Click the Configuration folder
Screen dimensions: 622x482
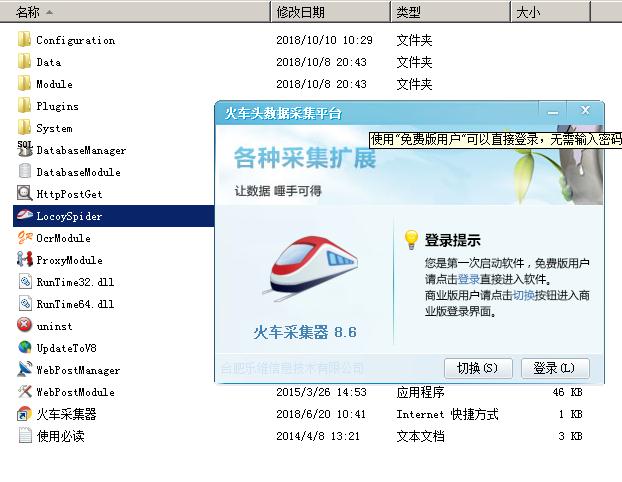[x=75, y=40]
